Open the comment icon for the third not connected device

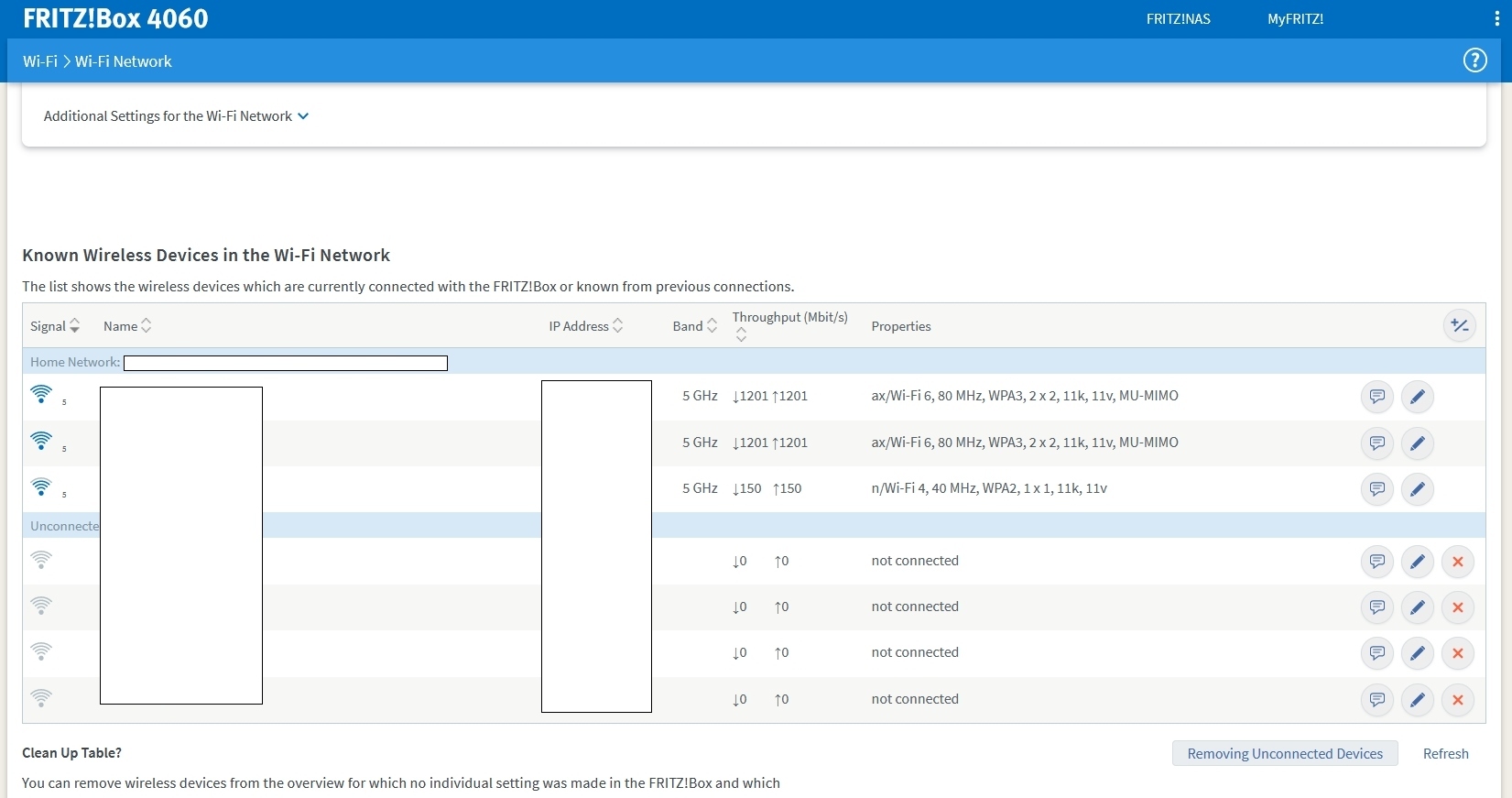coord(1376,653)
